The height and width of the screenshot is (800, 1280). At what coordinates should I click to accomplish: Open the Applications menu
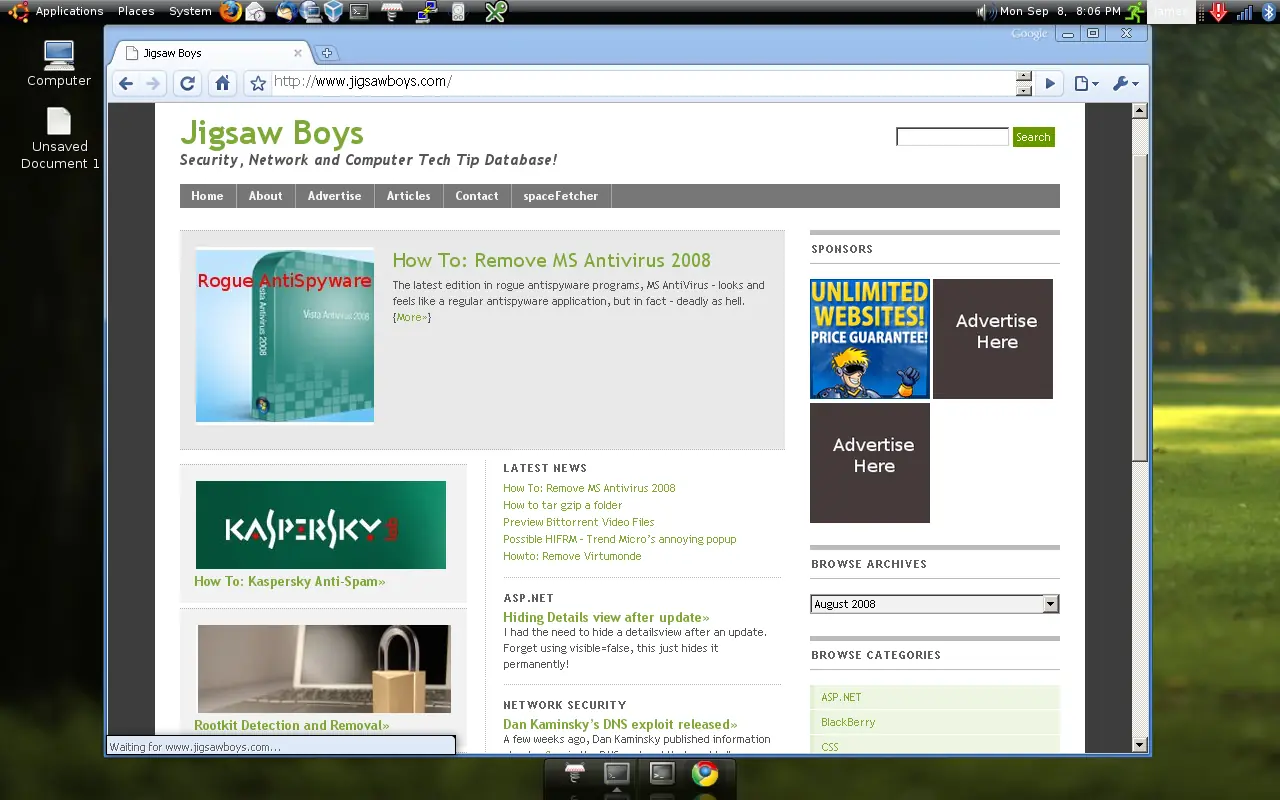coord(69,11)
